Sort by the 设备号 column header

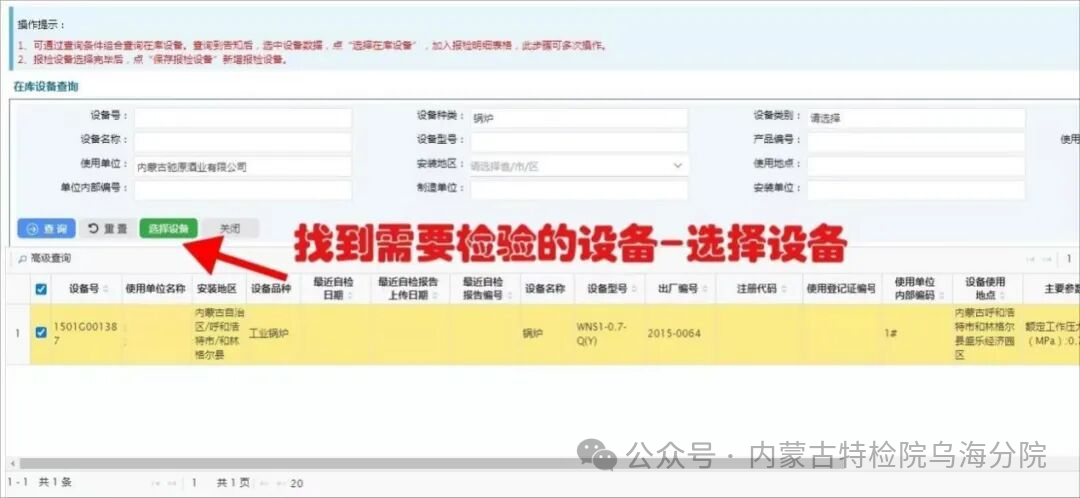[x=87, y=289]
